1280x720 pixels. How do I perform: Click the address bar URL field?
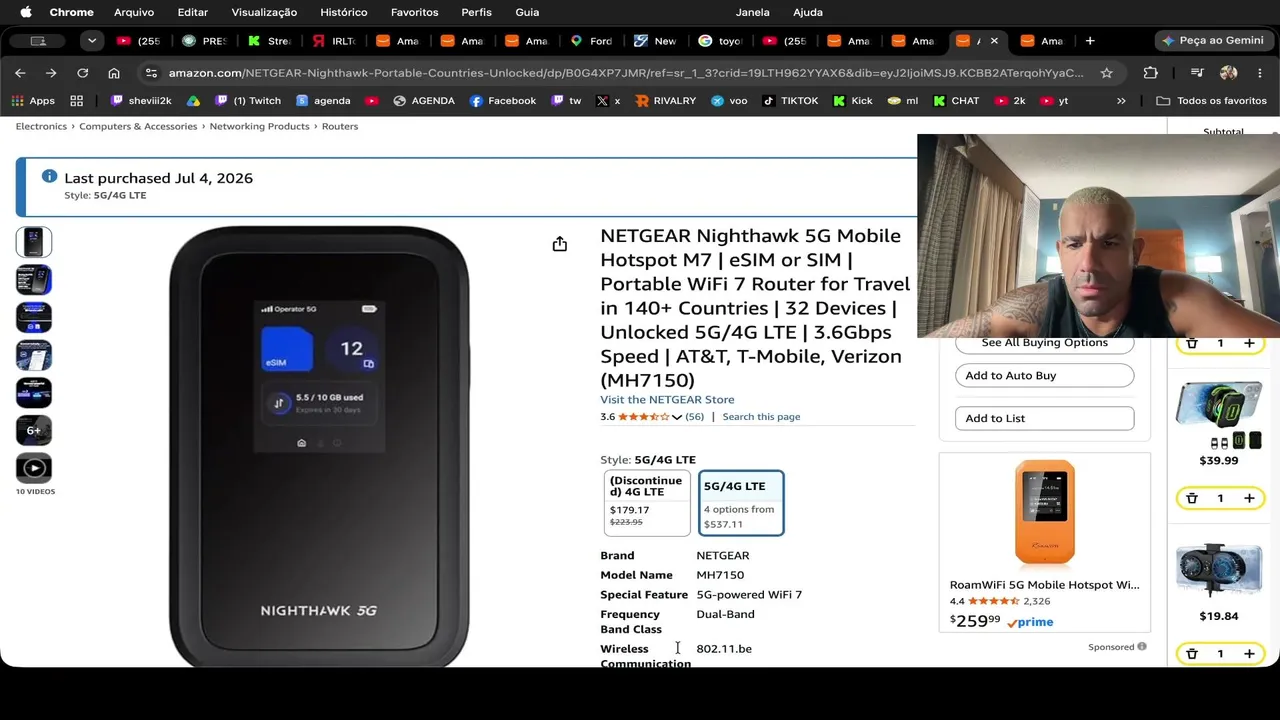(x=626, y=73)
